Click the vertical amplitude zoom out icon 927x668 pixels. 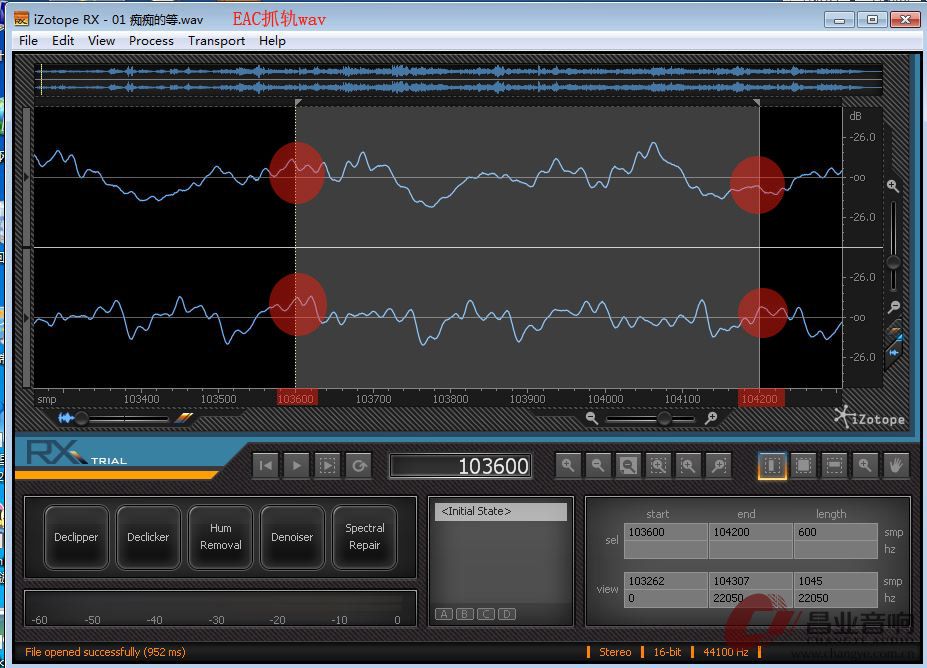[x=893, y=306]
